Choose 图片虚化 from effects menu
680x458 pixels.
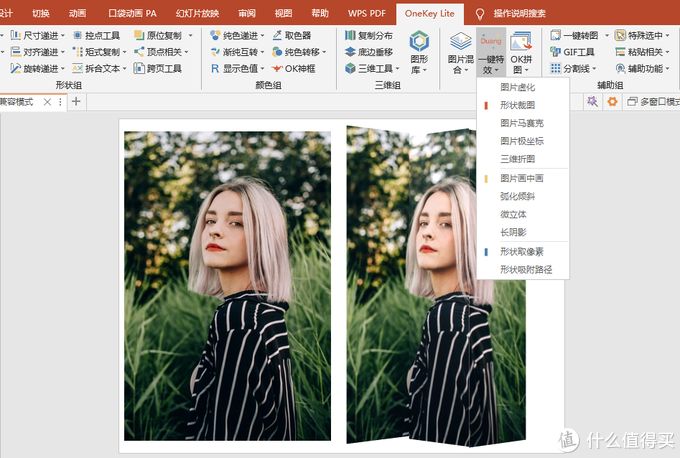(x=523, y=87)
